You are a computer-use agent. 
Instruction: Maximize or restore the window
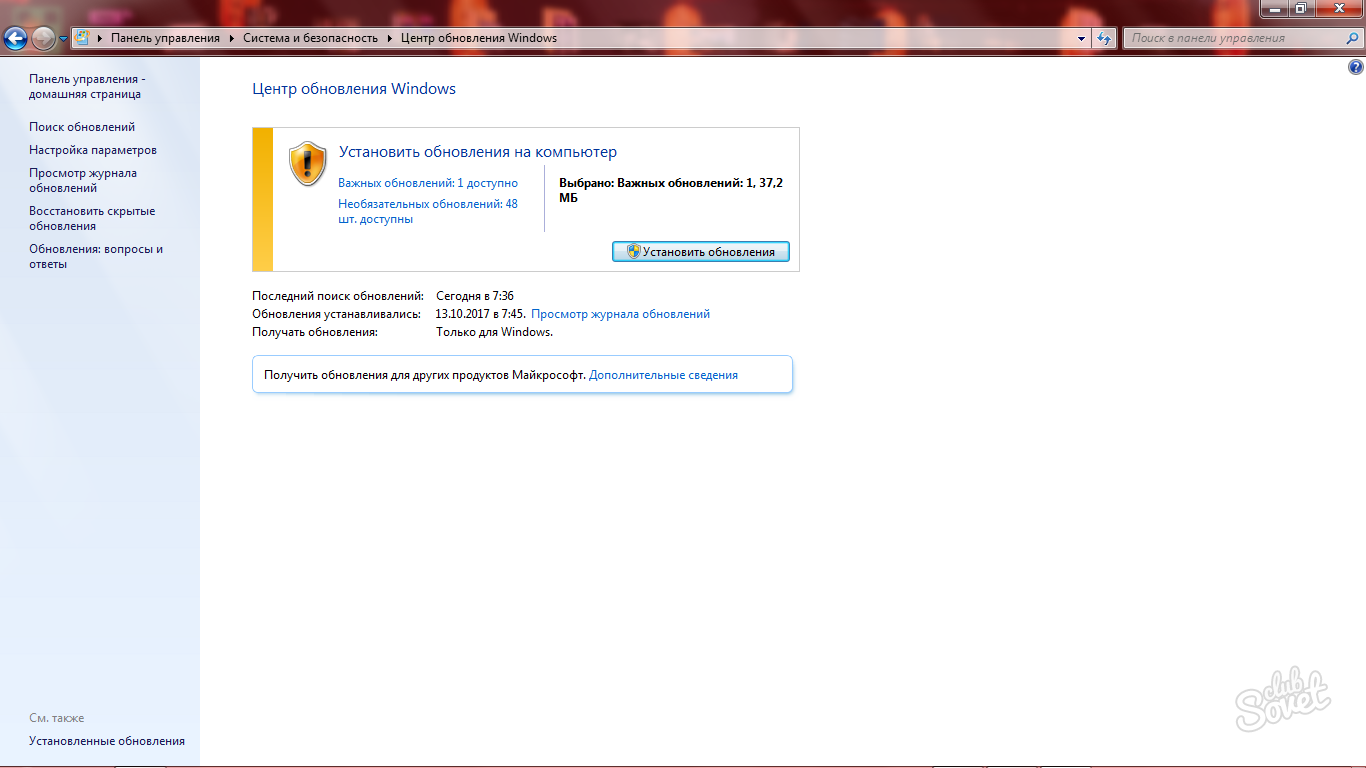(x=1300, y=8)
